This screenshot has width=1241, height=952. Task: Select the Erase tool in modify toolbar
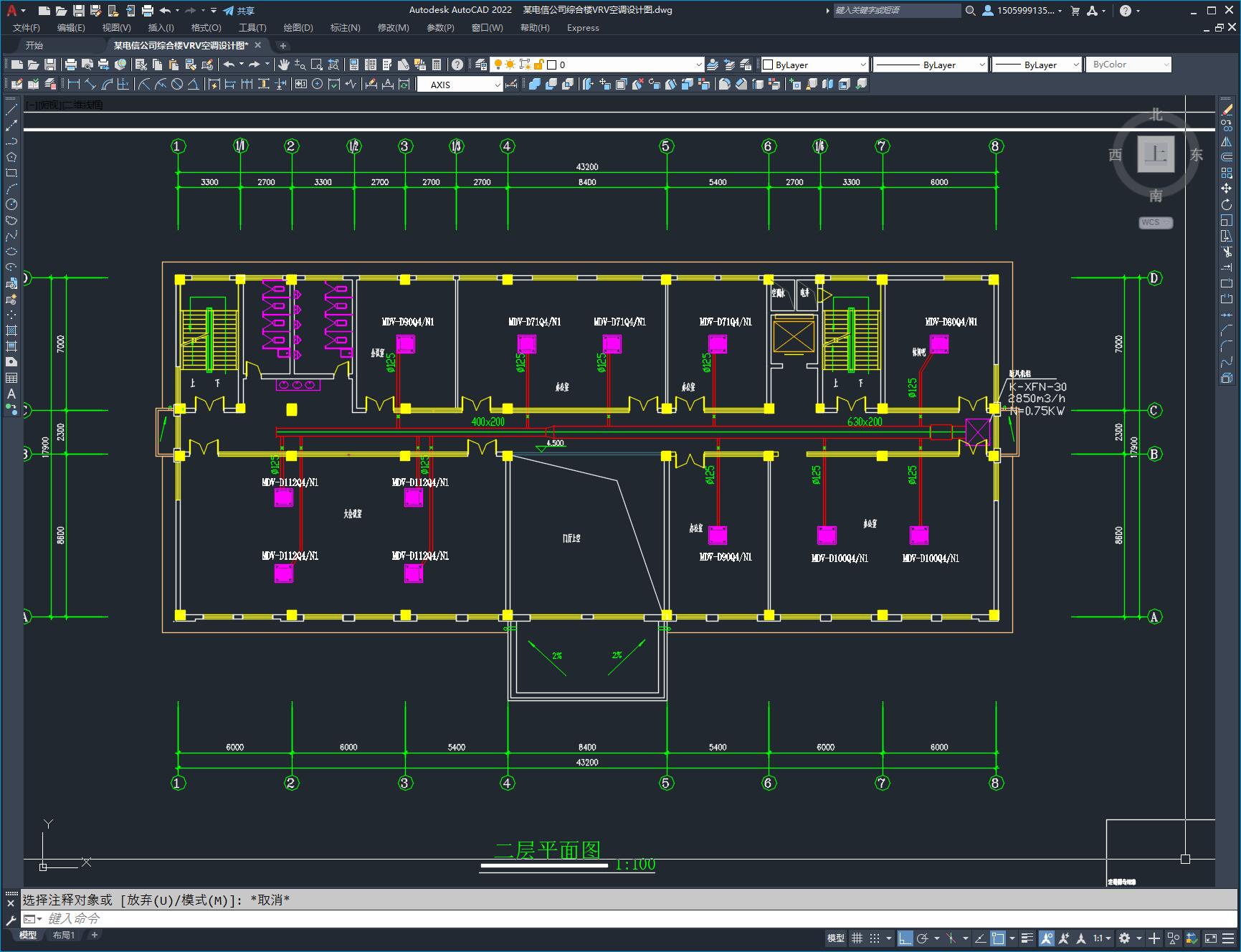point(1227,110)
